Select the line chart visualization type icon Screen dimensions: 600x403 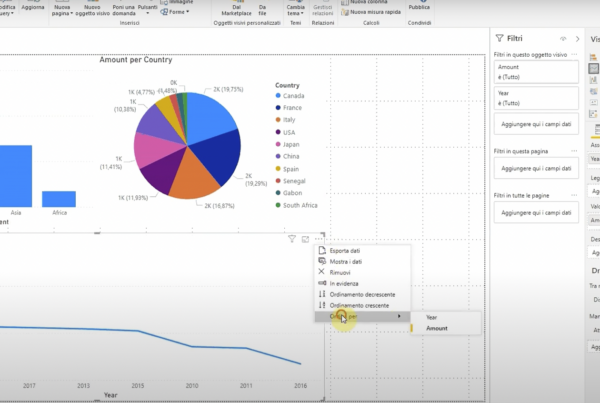pos(593,69)
